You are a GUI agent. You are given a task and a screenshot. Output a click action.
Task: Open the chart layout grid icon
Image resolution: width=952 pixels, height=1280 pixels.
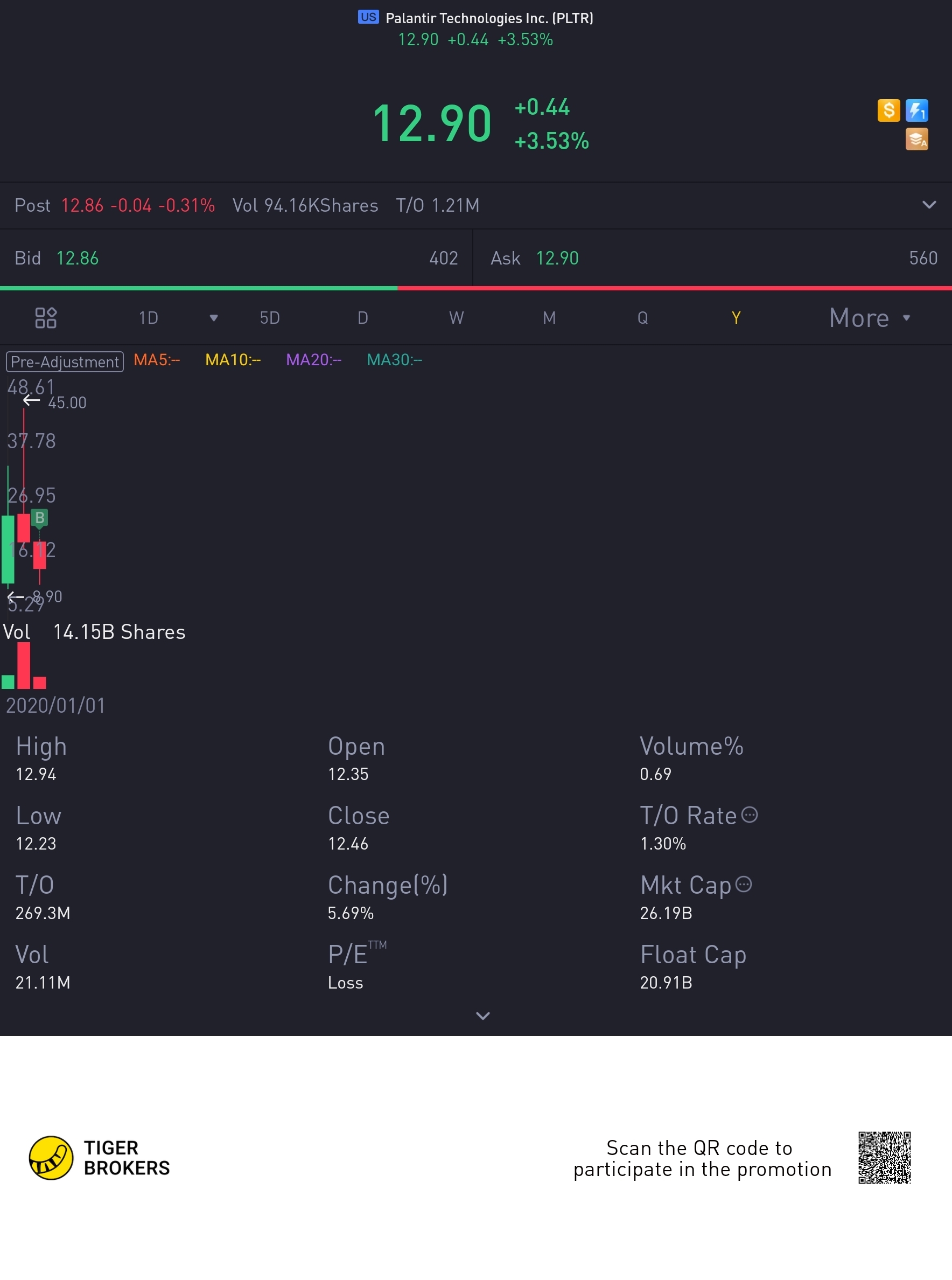tap(46, 318)
